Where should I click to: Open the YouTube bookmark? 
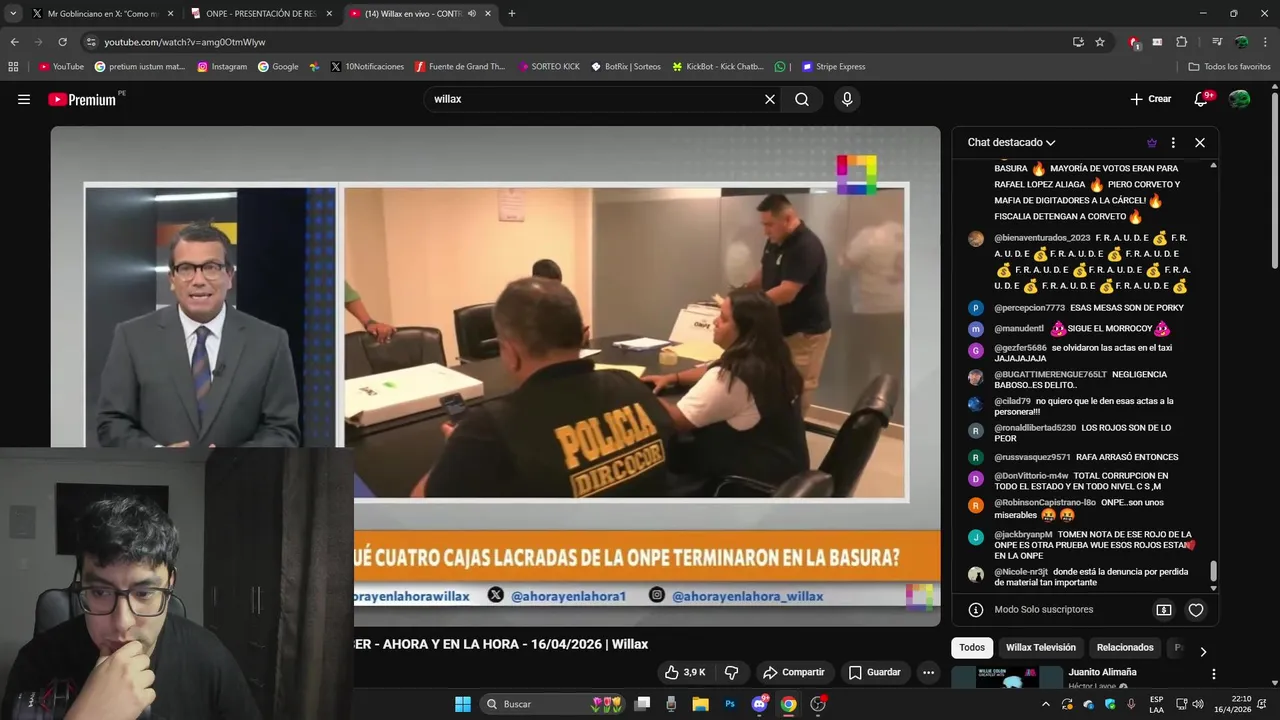(61, 67)
